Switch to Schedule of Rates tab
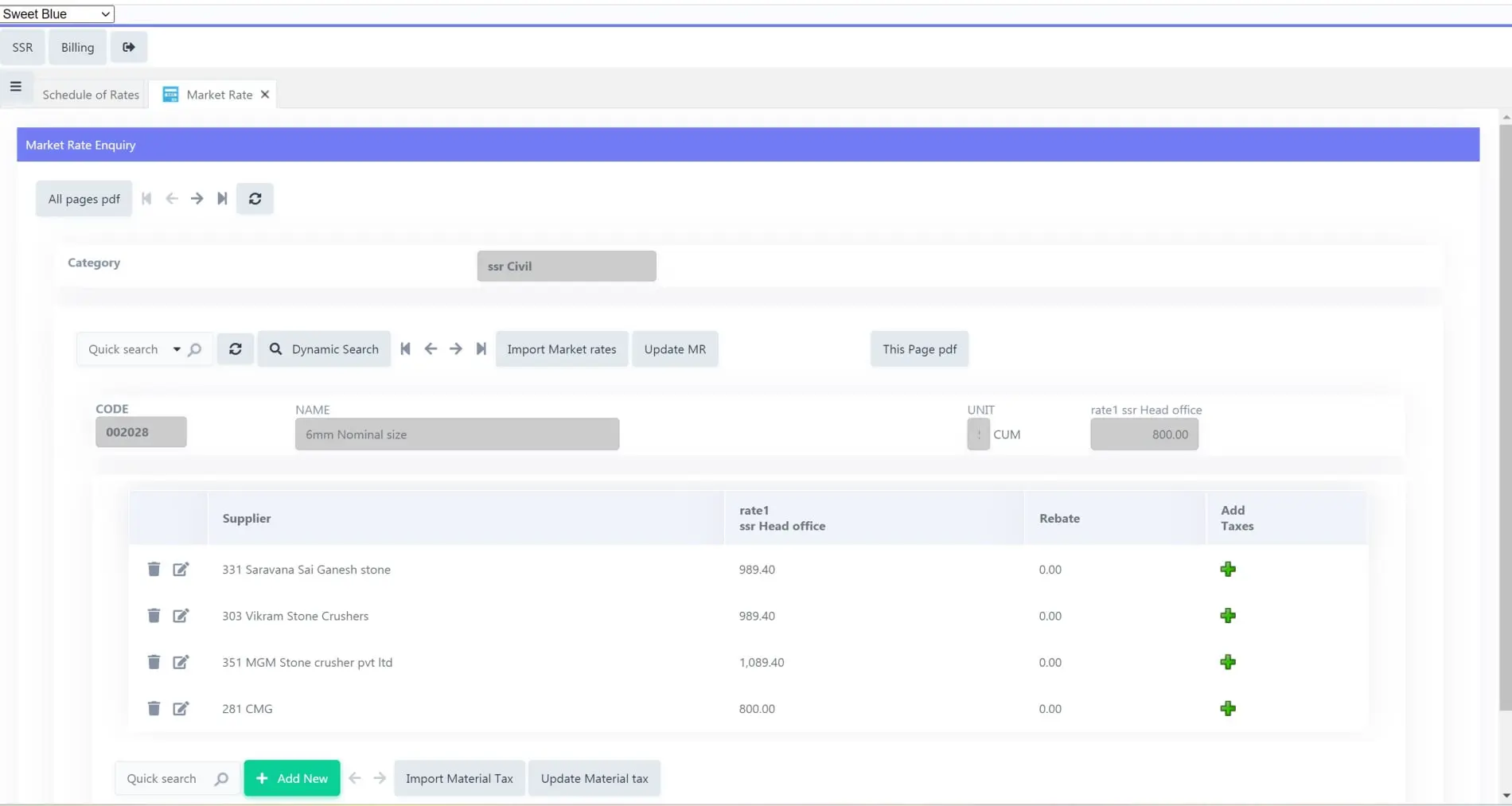This screenshot has width=1512, height=806. (x=91, y=95)
